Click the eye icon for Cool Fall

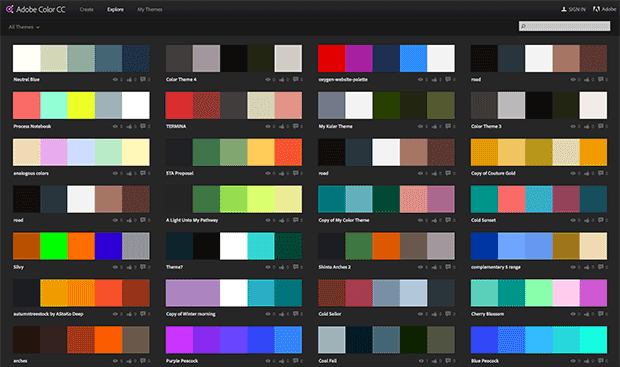click(420, 361)
